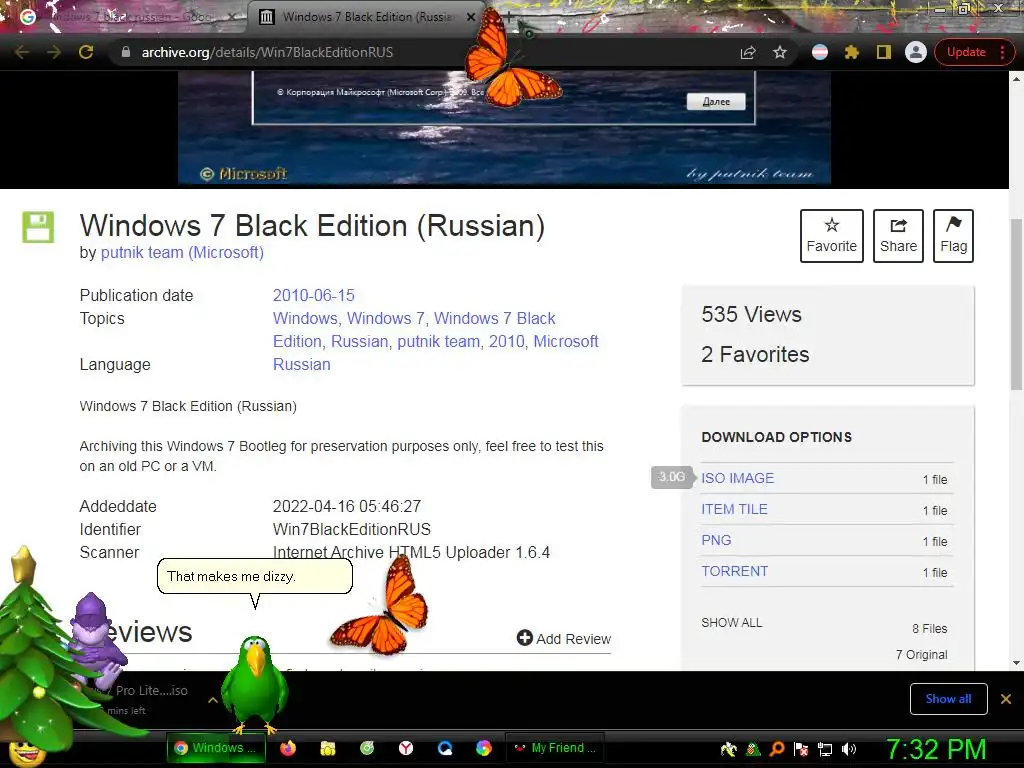1024x768 pixels.
Task: Go back using the browser back arrow
Action: (22, 52)
